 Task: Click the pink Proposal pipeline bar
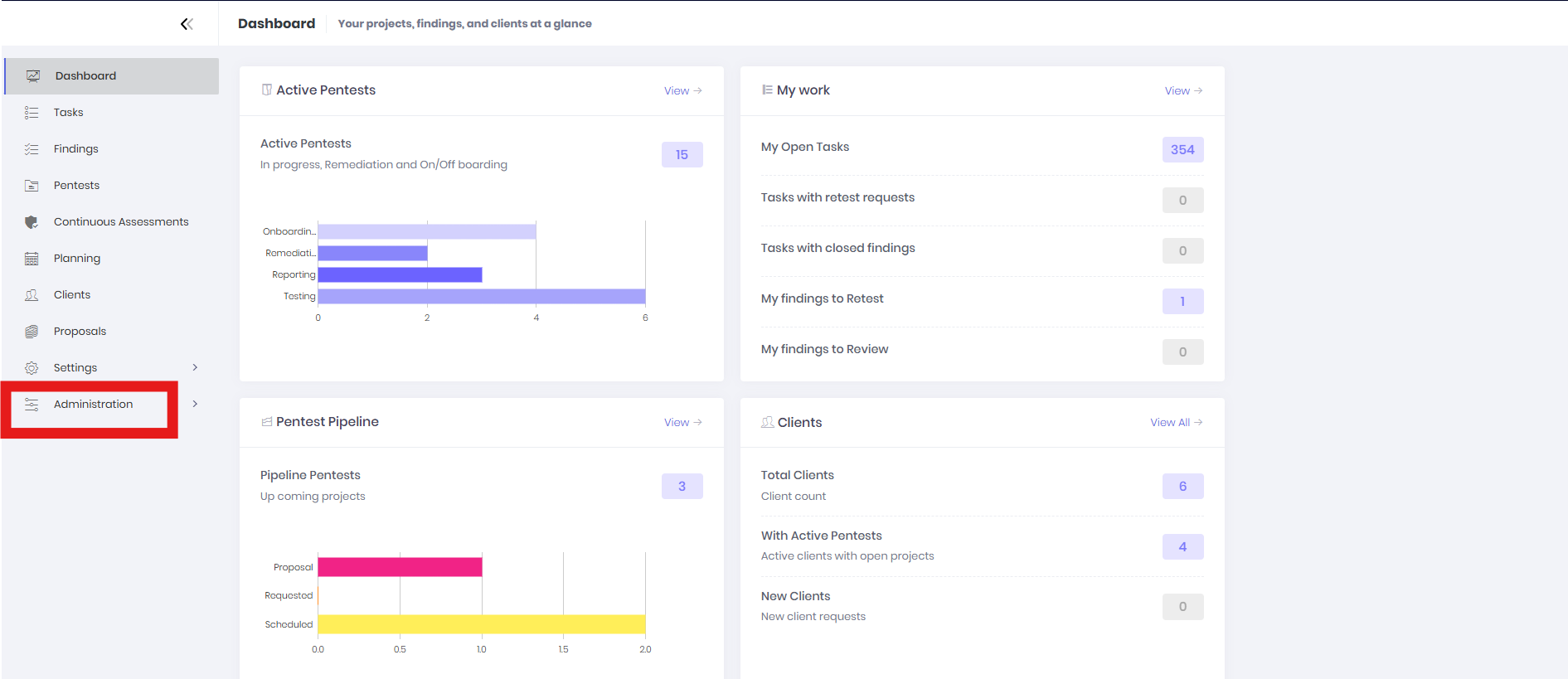400,567
